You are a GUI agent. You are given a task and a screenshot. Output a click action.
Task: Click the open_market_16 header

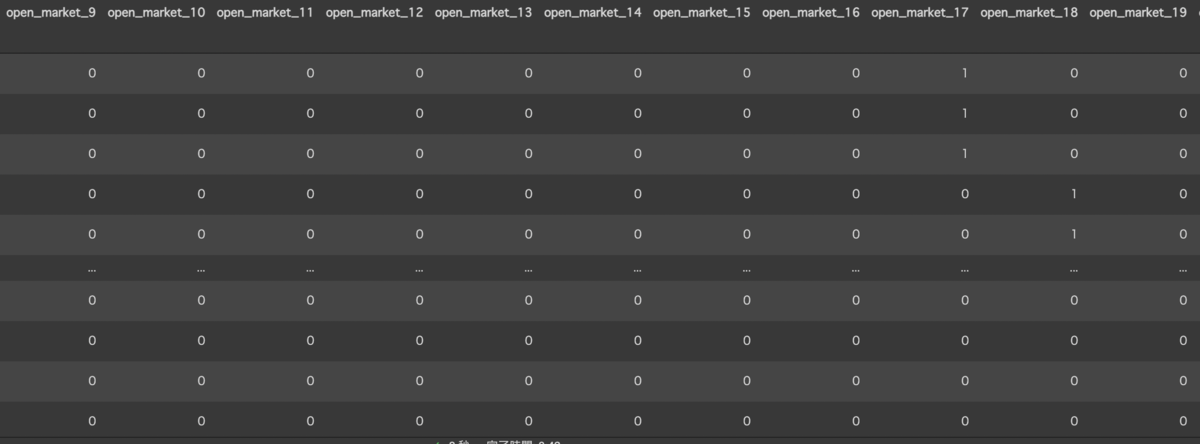(x=810, y=13)
